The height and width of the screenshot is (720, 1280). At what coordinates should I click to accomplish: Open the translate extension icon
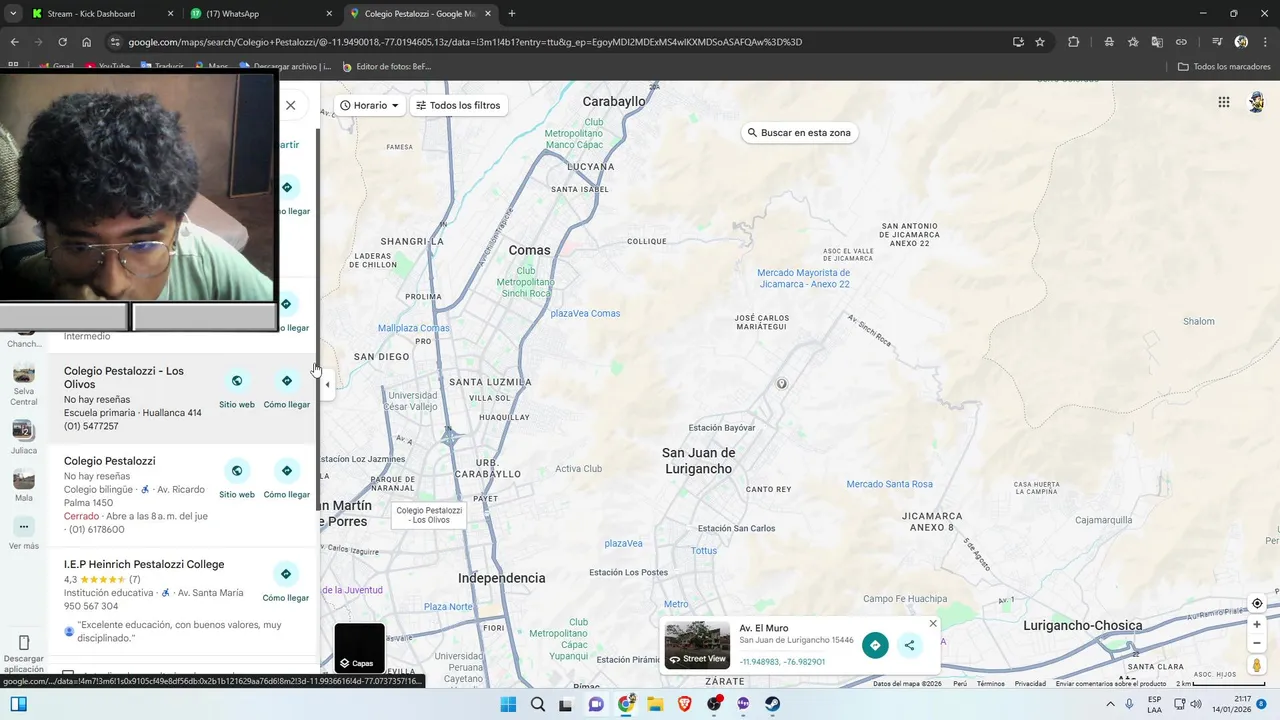click(1157, 42)
